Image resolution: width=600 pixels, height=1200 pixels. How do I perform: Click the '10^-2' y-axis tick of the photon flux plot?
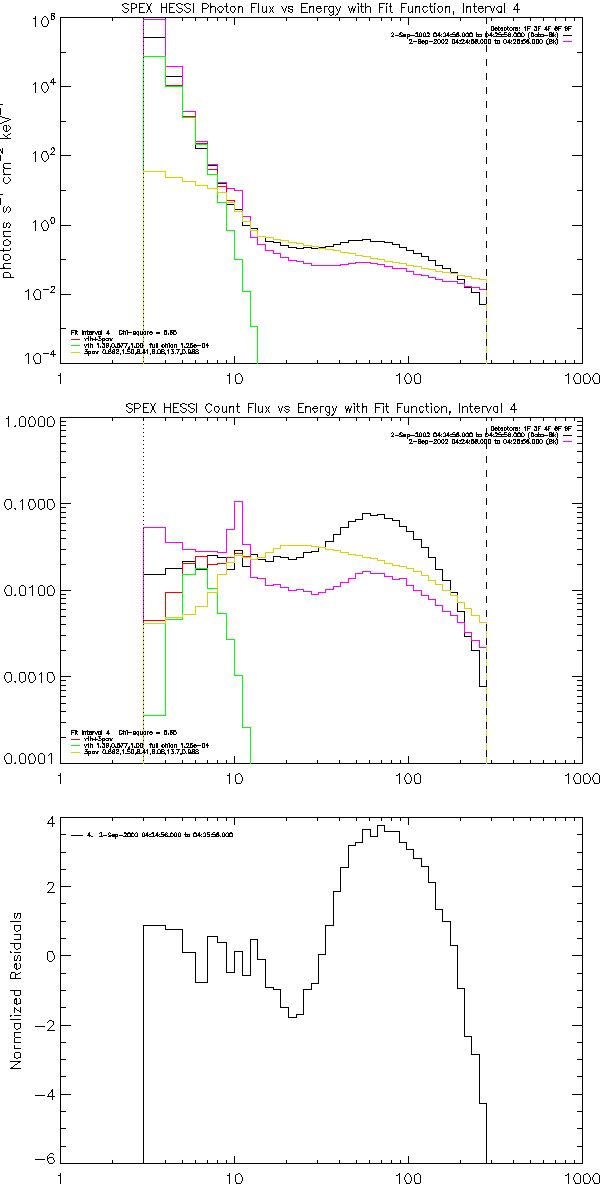click(x=40, y=292)
